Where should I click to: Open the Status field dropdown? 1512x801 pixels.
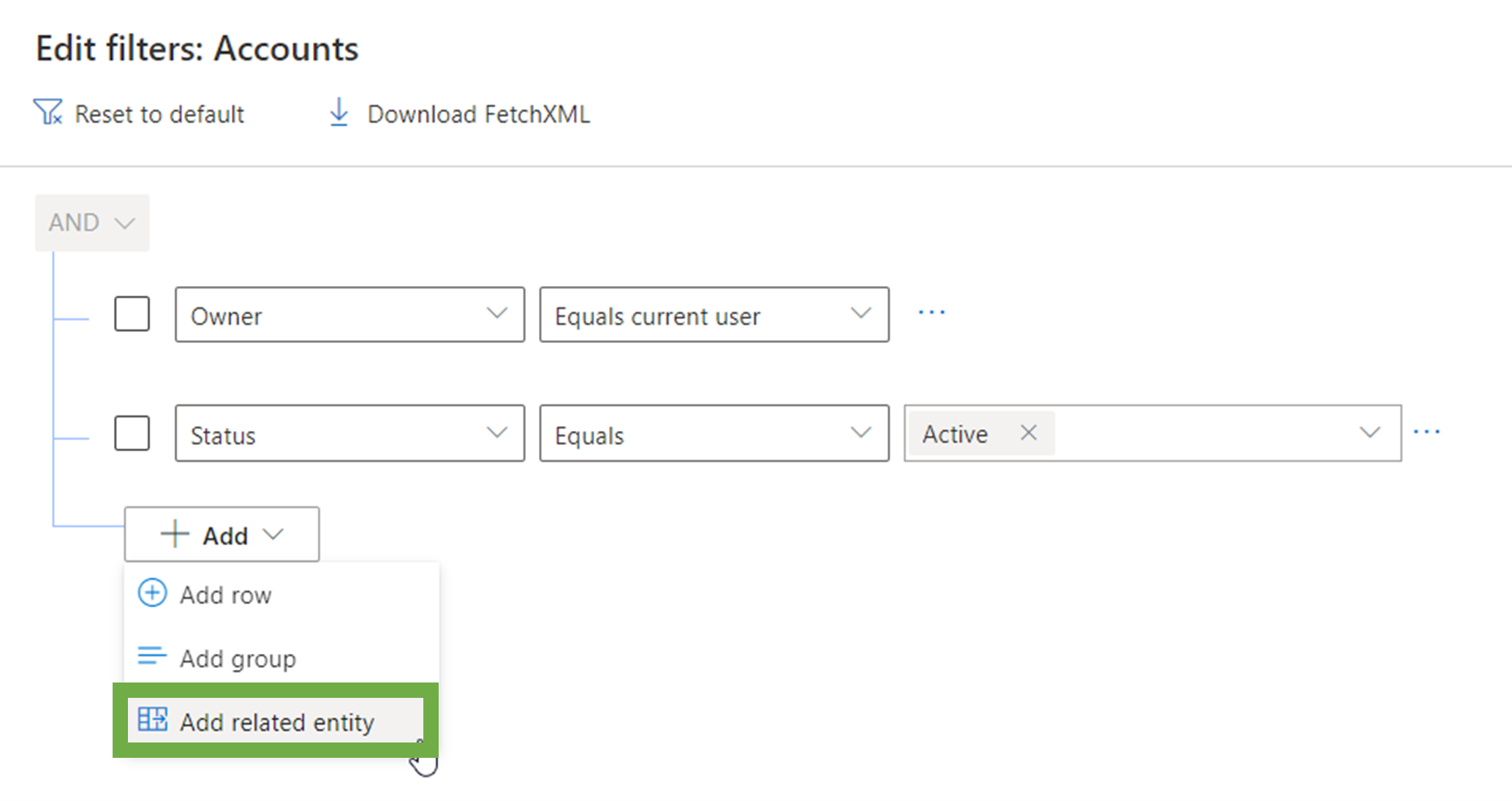click(x=349, y=434)
